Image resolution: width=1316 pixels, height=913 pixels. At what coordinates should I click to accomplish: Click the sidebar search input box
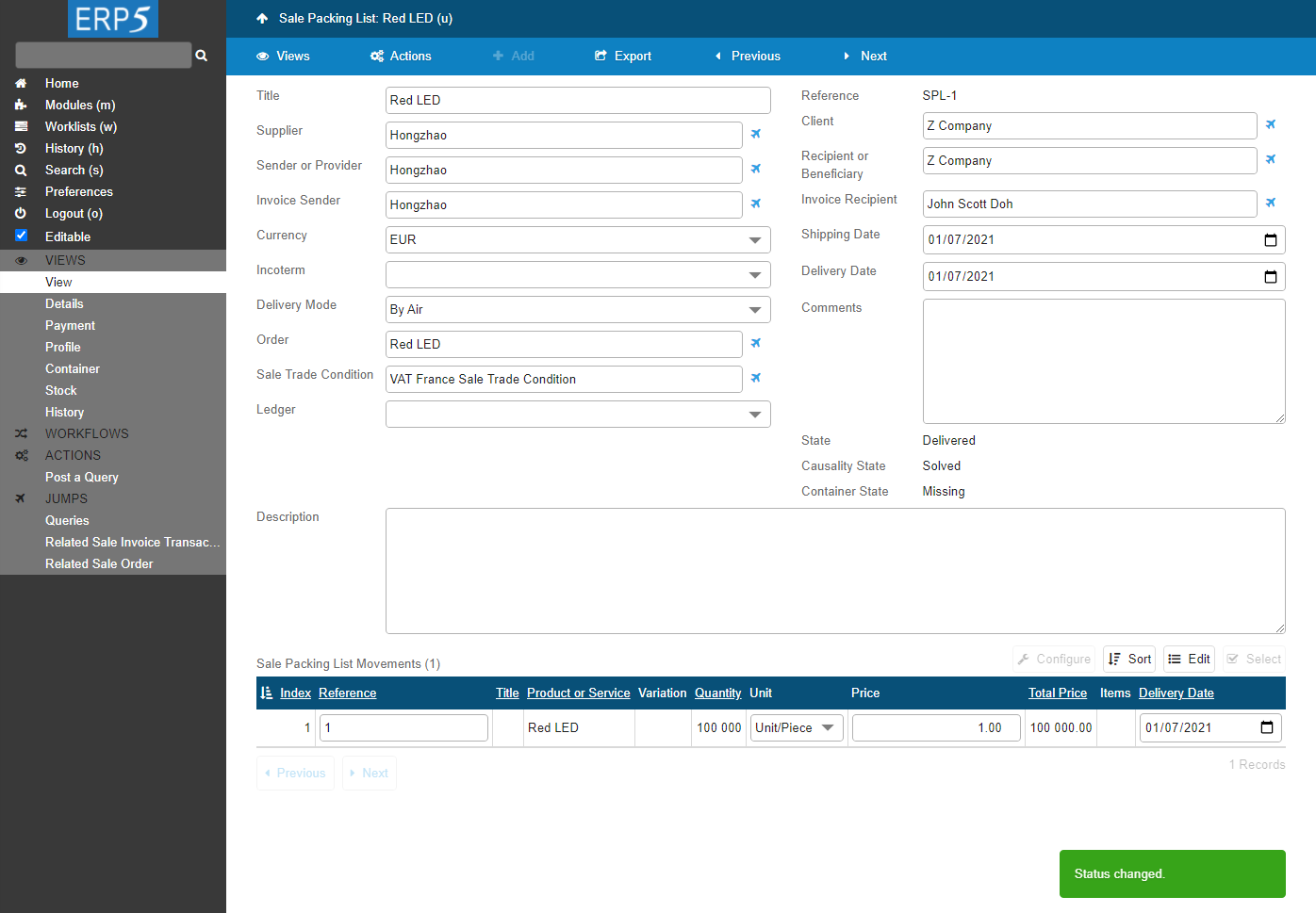(x=104, y=55)
